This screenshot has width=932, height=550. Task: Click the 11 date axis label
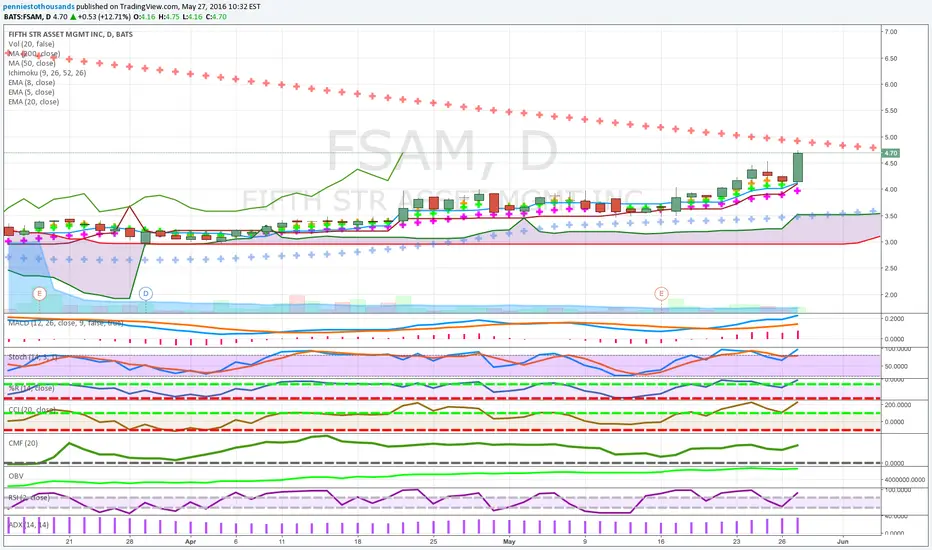pyautogui.click(x=282, y=542)
